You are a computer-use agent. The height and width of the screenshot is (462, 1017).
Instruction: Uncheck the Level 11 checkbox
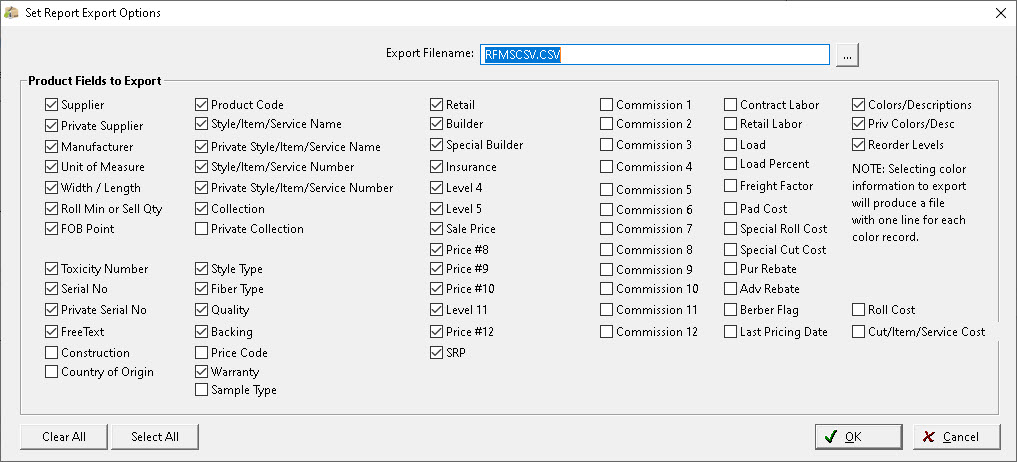[437, 310]
